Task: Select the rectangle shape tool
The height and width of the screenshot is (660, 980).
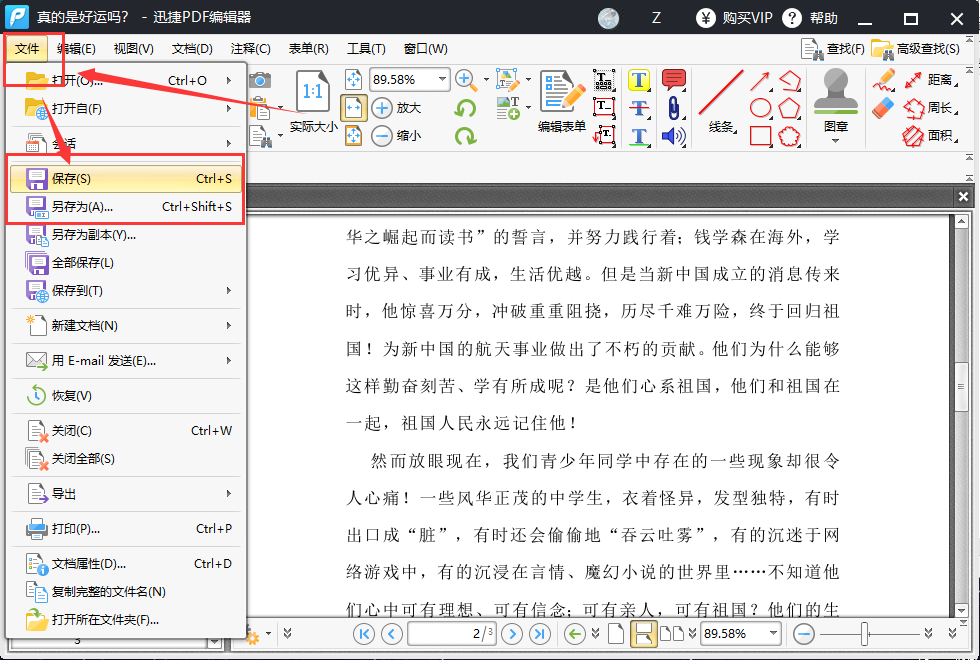Action: tap(760, 136)
